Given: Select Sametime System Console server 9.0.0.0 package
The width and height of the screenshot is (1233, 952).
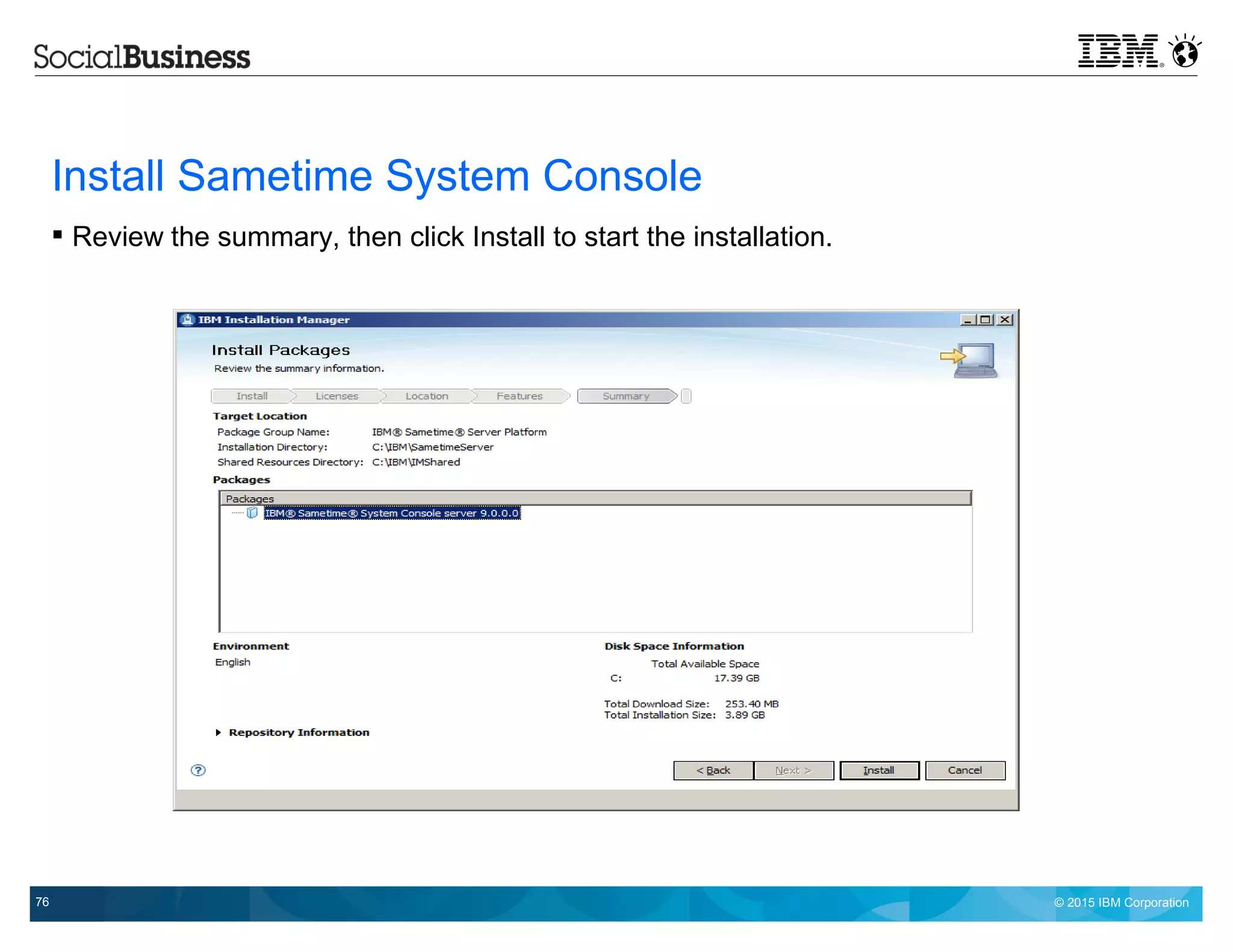Looking at the screenshot, I should (392, 513).
